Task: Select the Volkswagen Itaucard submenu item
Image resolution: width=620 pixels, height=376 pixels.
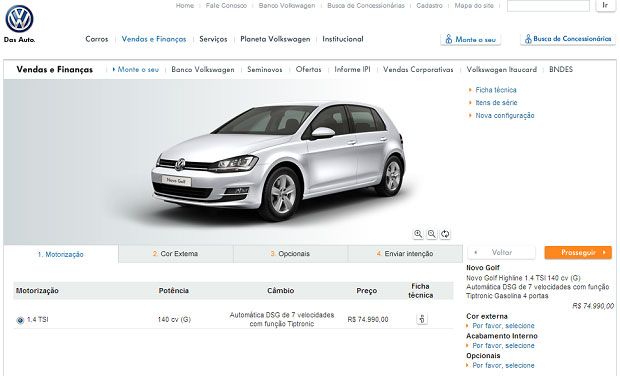Action: (x=502, y=70)
